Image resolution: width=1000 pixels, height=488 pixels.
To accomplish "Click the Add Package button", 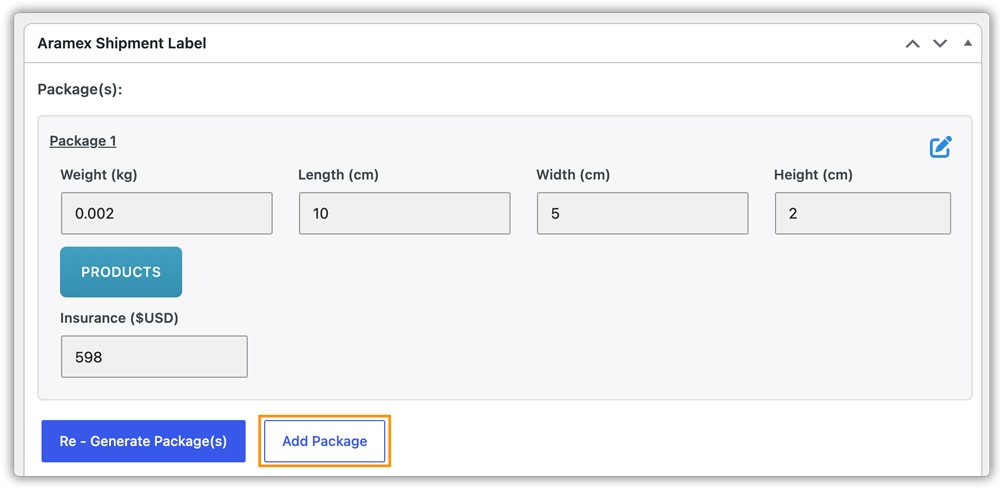I will coord(325,441).
